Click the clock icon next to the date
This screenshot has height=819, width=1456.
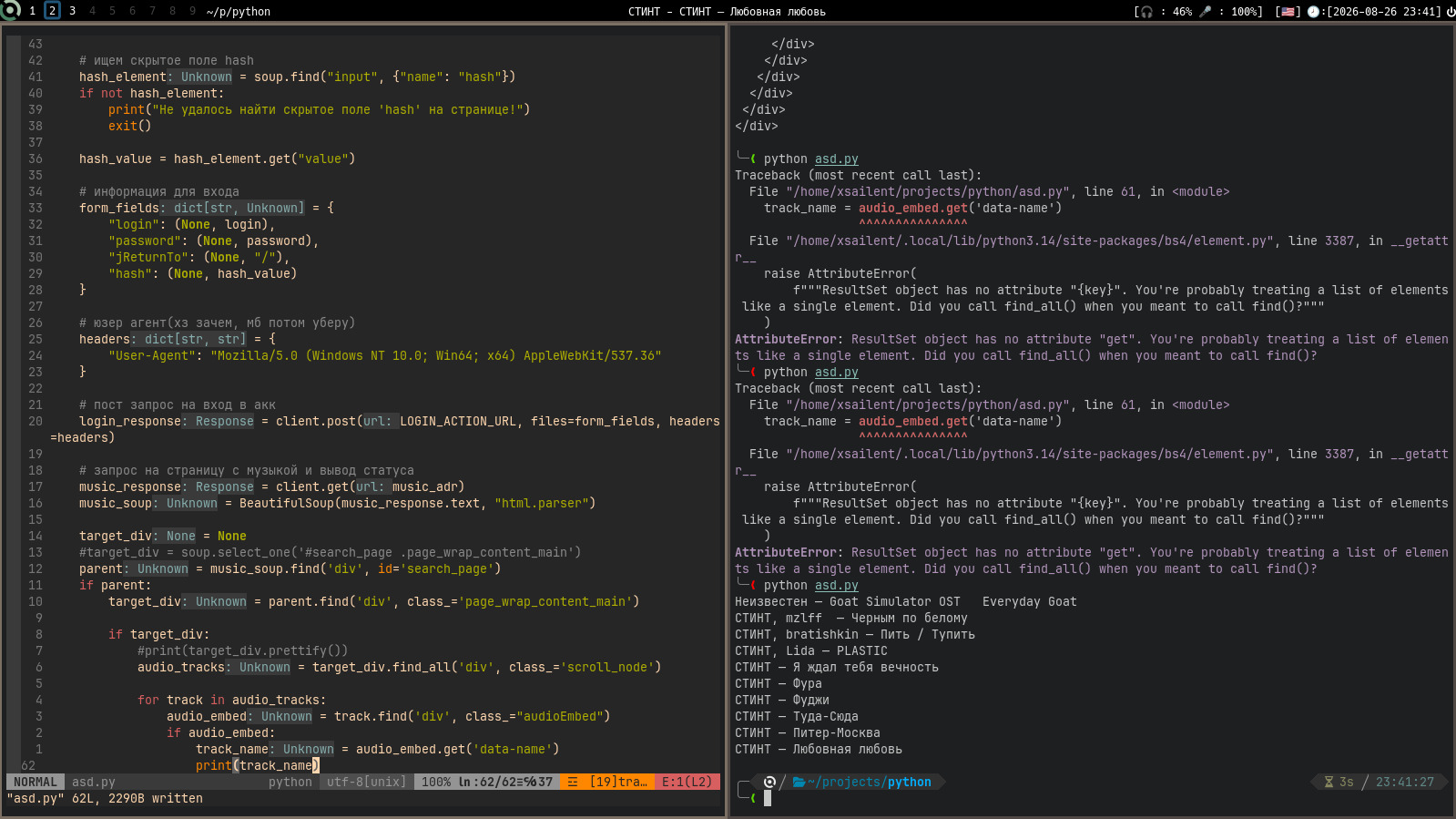[x=1314, y=12]
